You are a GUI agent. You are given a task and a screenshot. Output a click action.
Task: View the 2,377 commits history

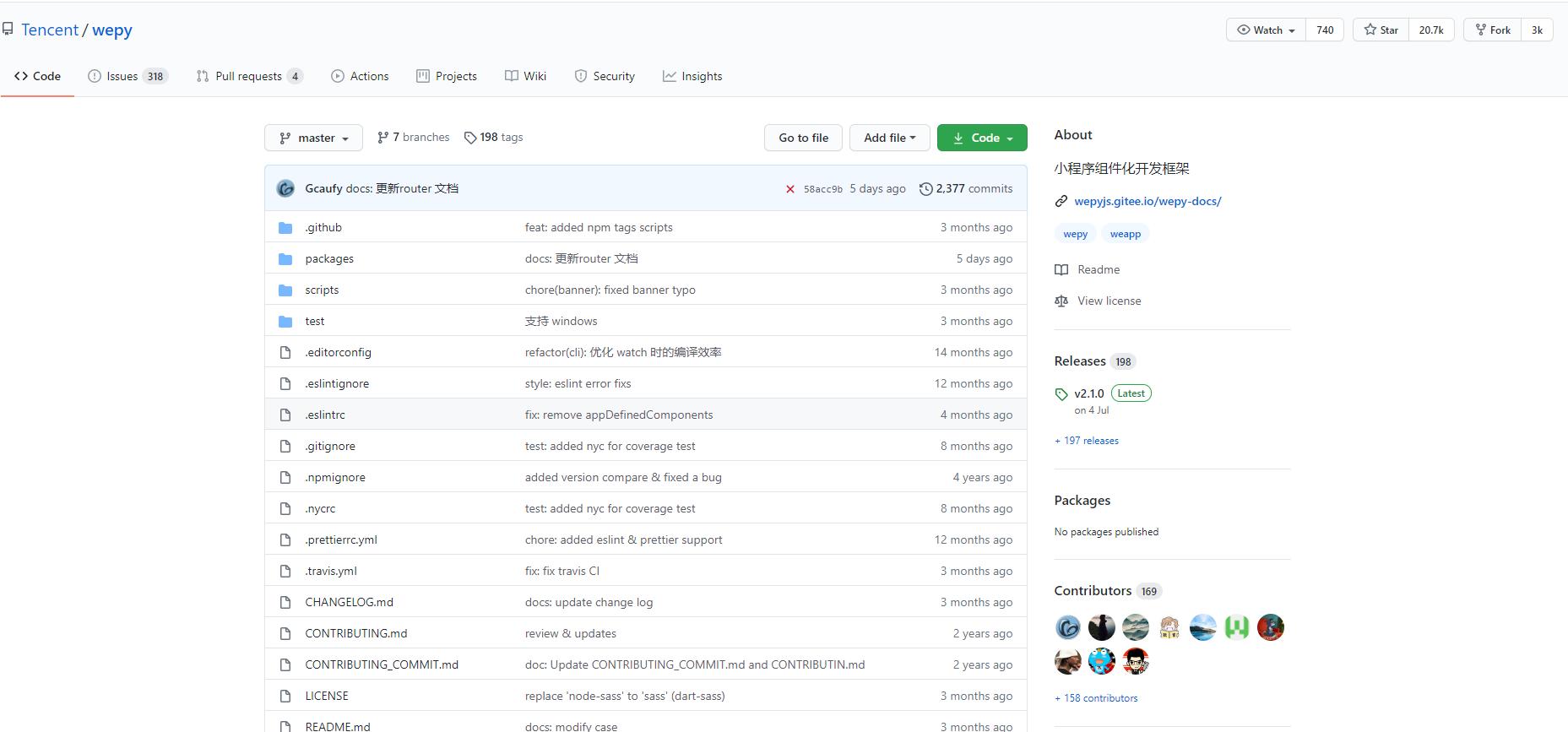point(966,189)
